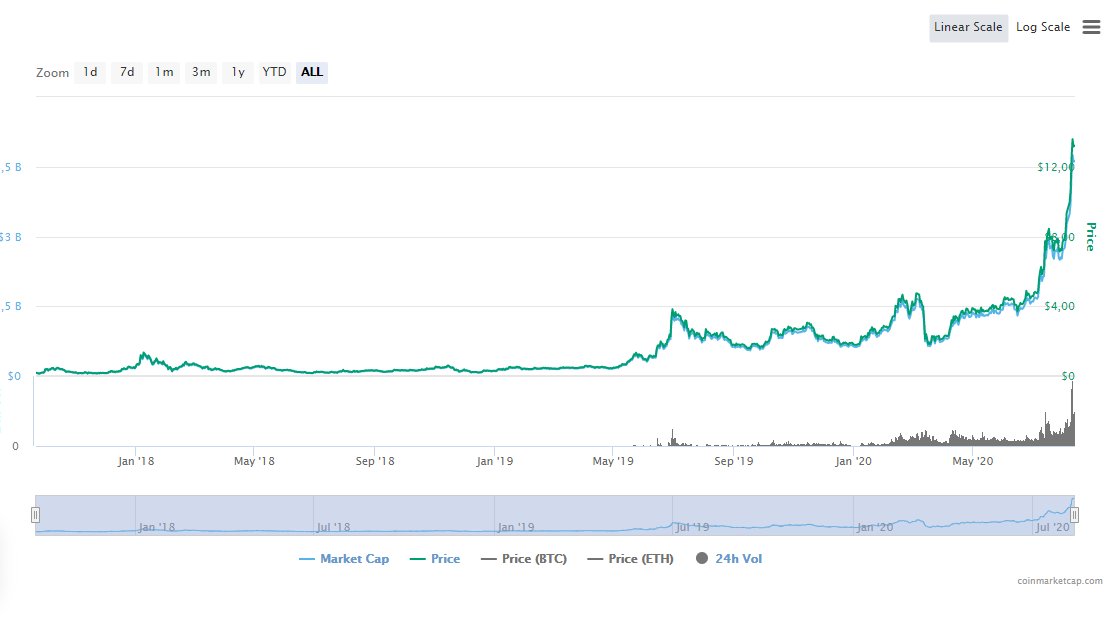This screenshot has width=1116, height=628.
Task: Click the Jan '19 x-axis label
Action: [495, 461]
